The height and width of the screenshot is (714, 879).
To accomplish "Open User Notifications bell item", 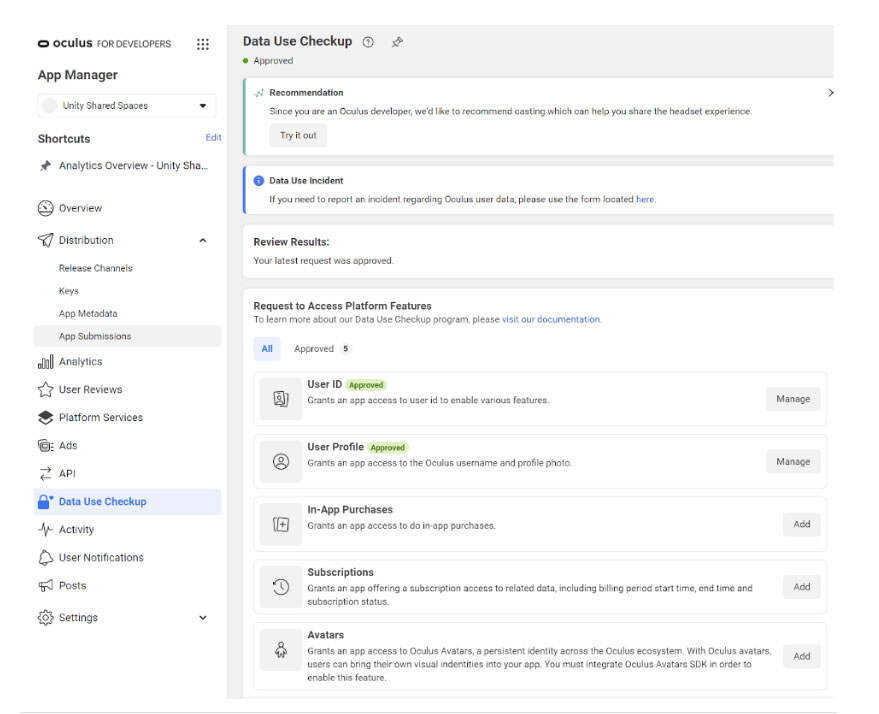I will click(100, 558).
